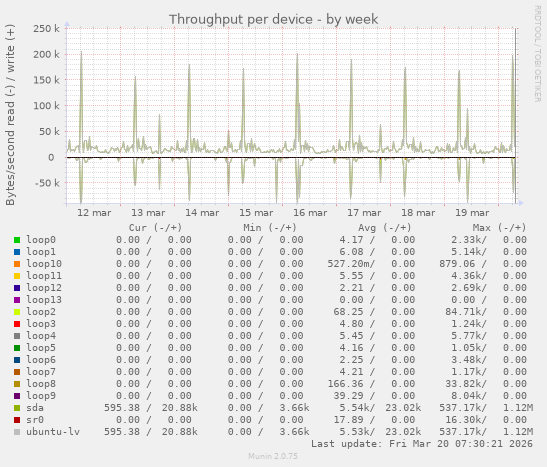Click the 19 mar read dip trough
547x467 pixels.
click(x=468, y=201)
